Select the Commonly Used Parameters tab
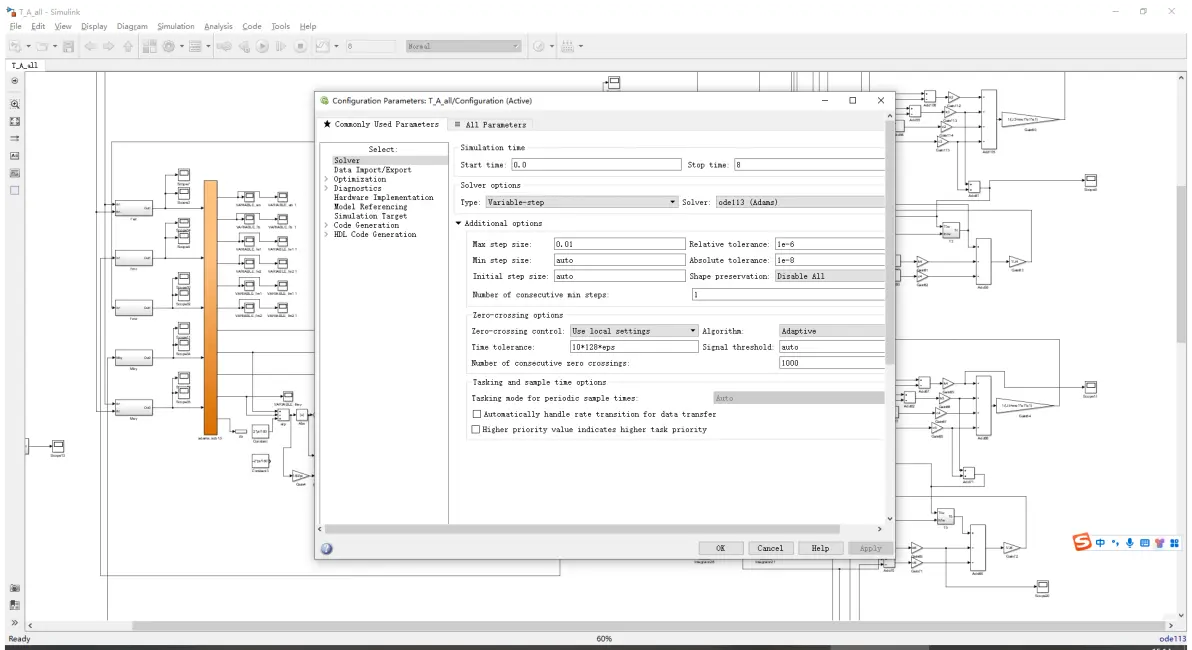This screenshot has height=650, width=1192. 382,124
